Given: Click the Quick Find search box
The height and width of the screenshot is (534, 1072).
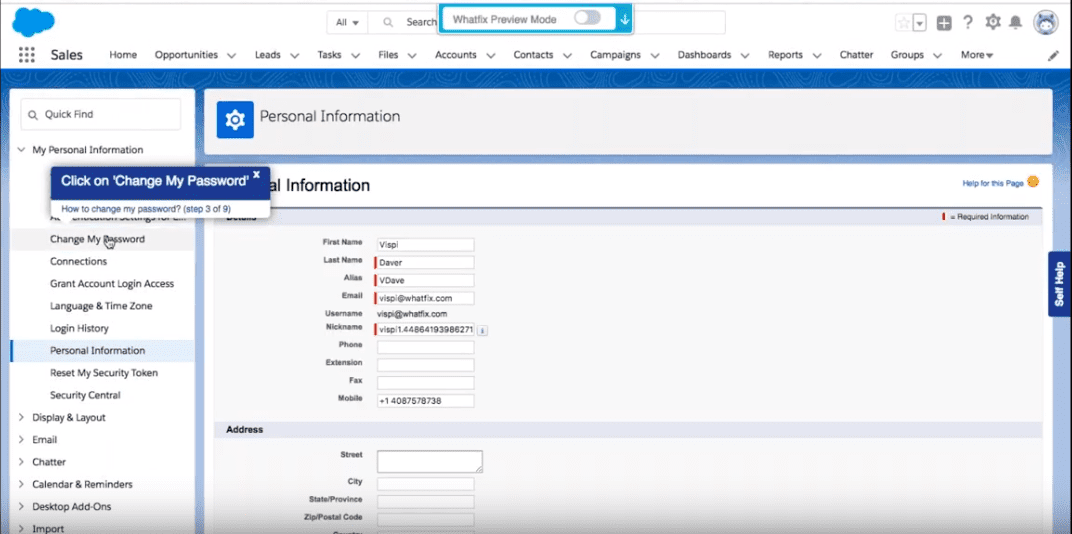Looking at the screenshot, I should 101,114.
